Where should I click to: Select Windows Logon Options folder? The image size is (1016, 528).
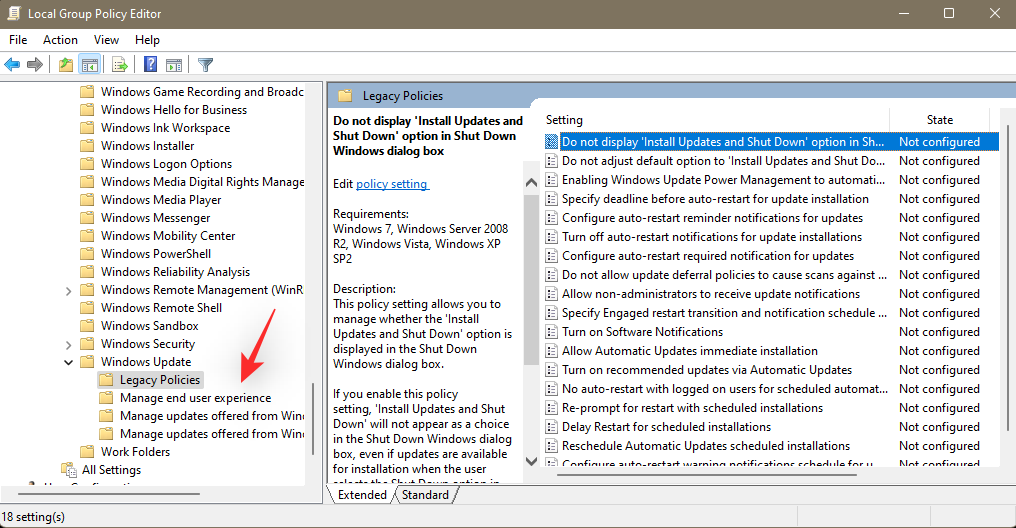(166, 164)
